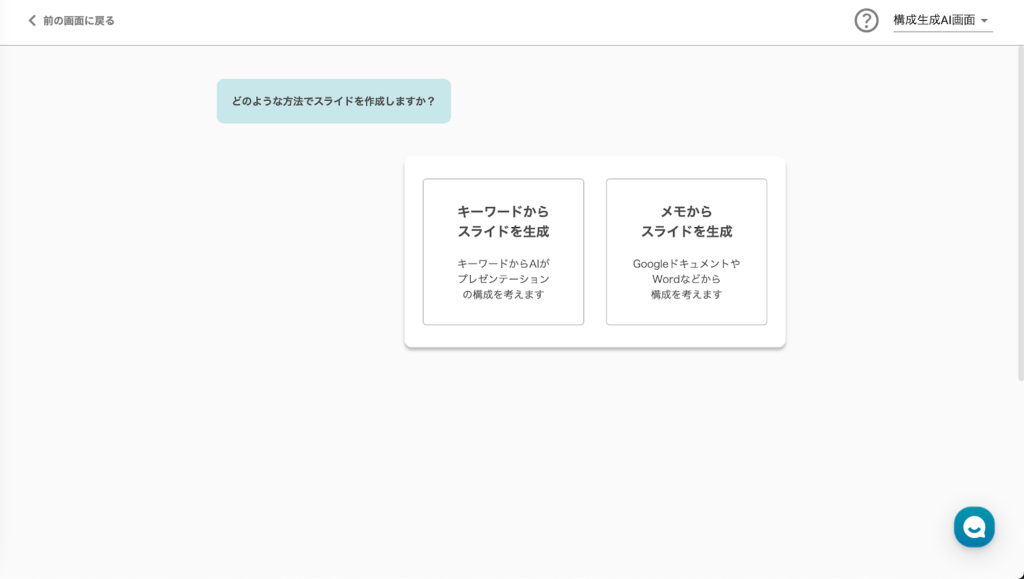Go back via 前の画面に戻る link
1024x579 pixels.
[x=78, y=20]
